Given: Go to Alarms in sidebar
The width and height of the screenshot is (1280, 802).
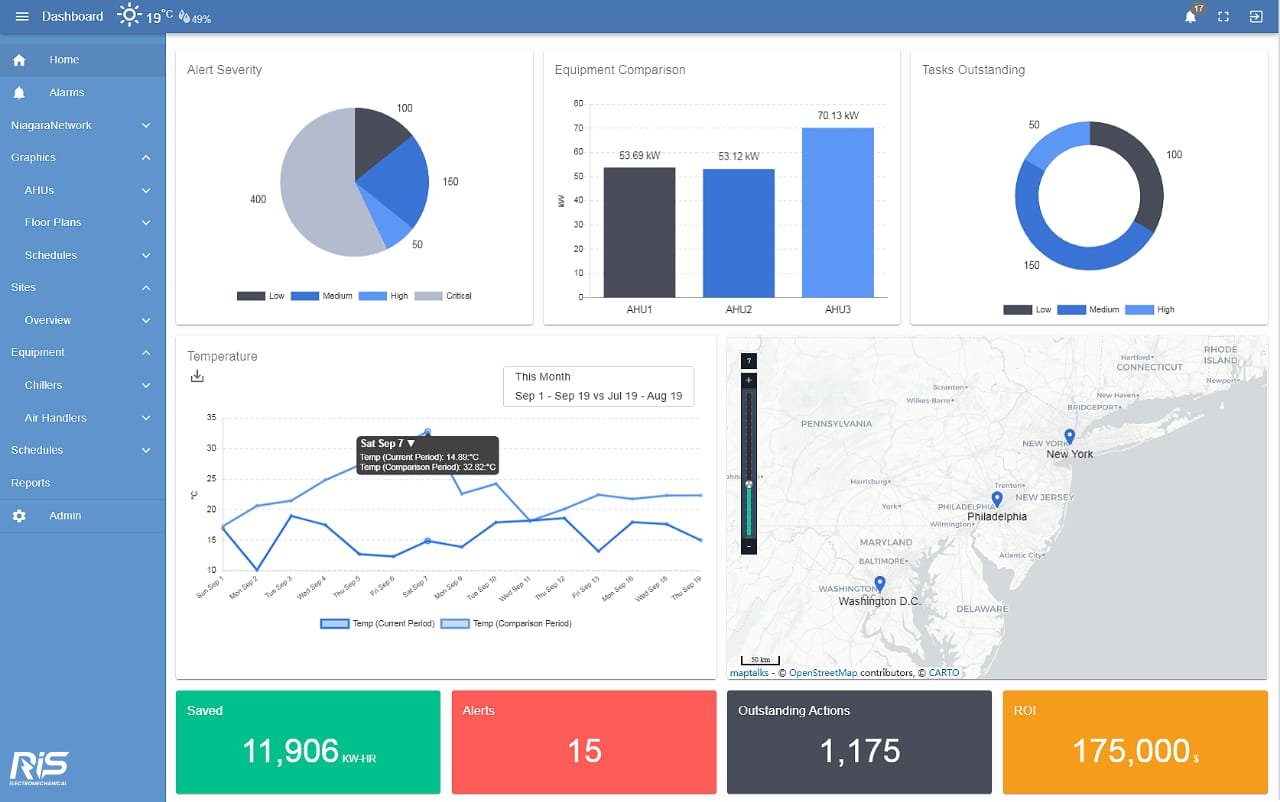Looking at the screenshot, I should (66, 92).
